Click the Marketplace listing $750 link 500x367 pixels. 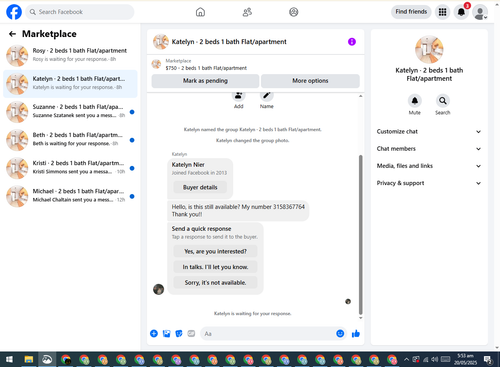(x=206, y=68)
